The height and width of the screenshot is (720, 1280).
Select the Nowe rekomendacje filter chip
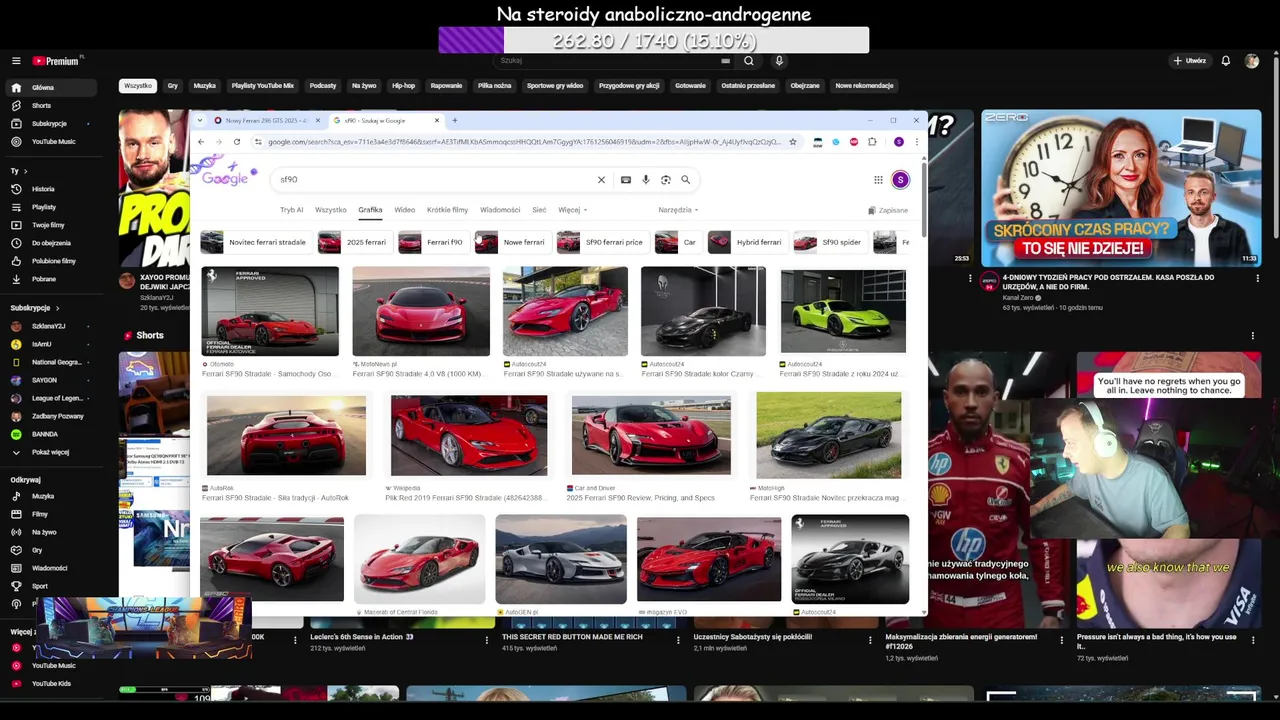coord(864,86)
